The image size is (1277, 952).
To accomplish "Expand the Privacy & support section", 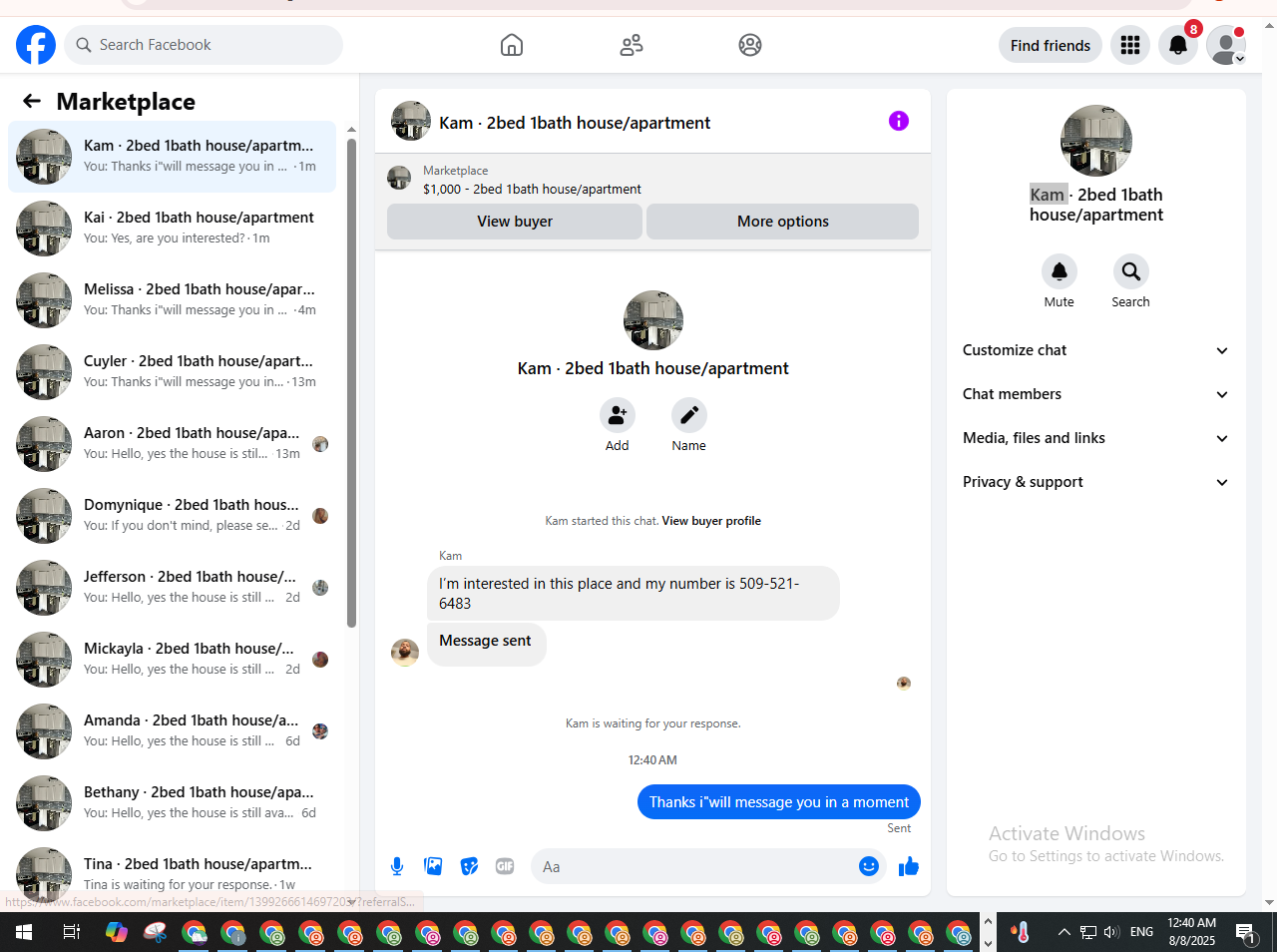I will coord(1096,482).
